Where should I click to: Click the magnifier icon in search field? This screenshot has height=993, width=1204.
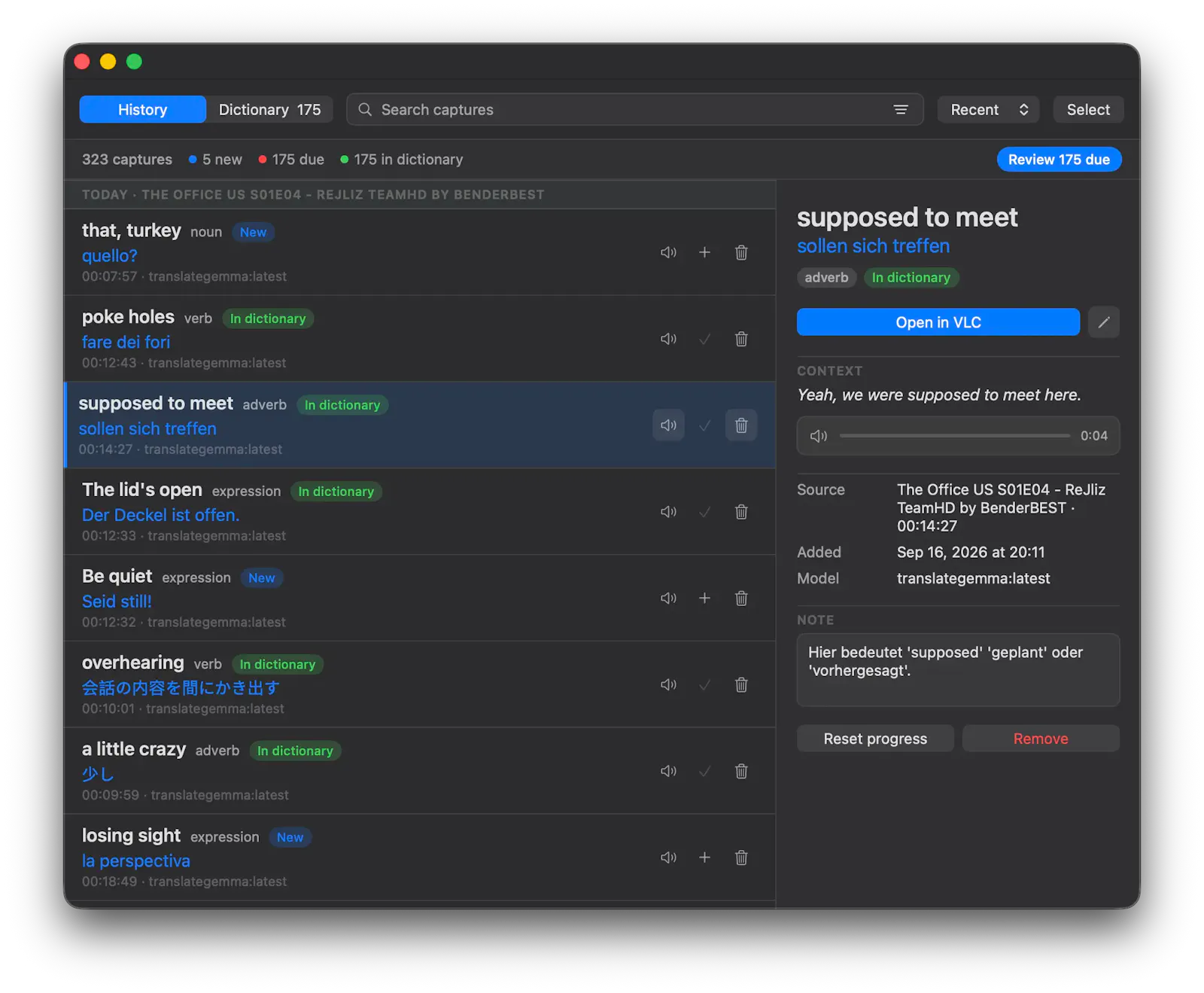tap(365, 110)
